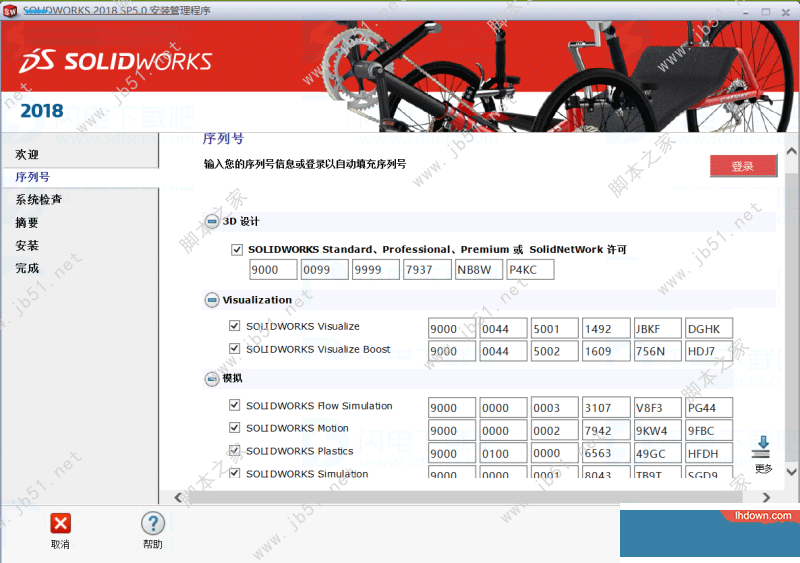Screen dimensions: 800x563
Task: Click Flow Simulation serial field V8F3
Action: [658, 408]
